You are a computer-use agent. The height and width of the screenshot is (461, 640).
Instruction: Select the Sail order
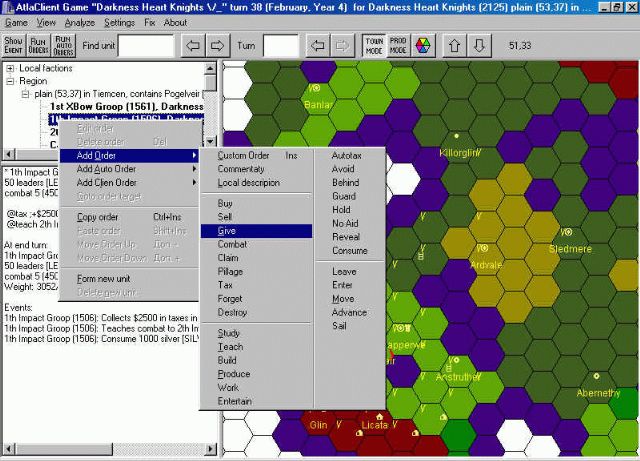(350, 326)
